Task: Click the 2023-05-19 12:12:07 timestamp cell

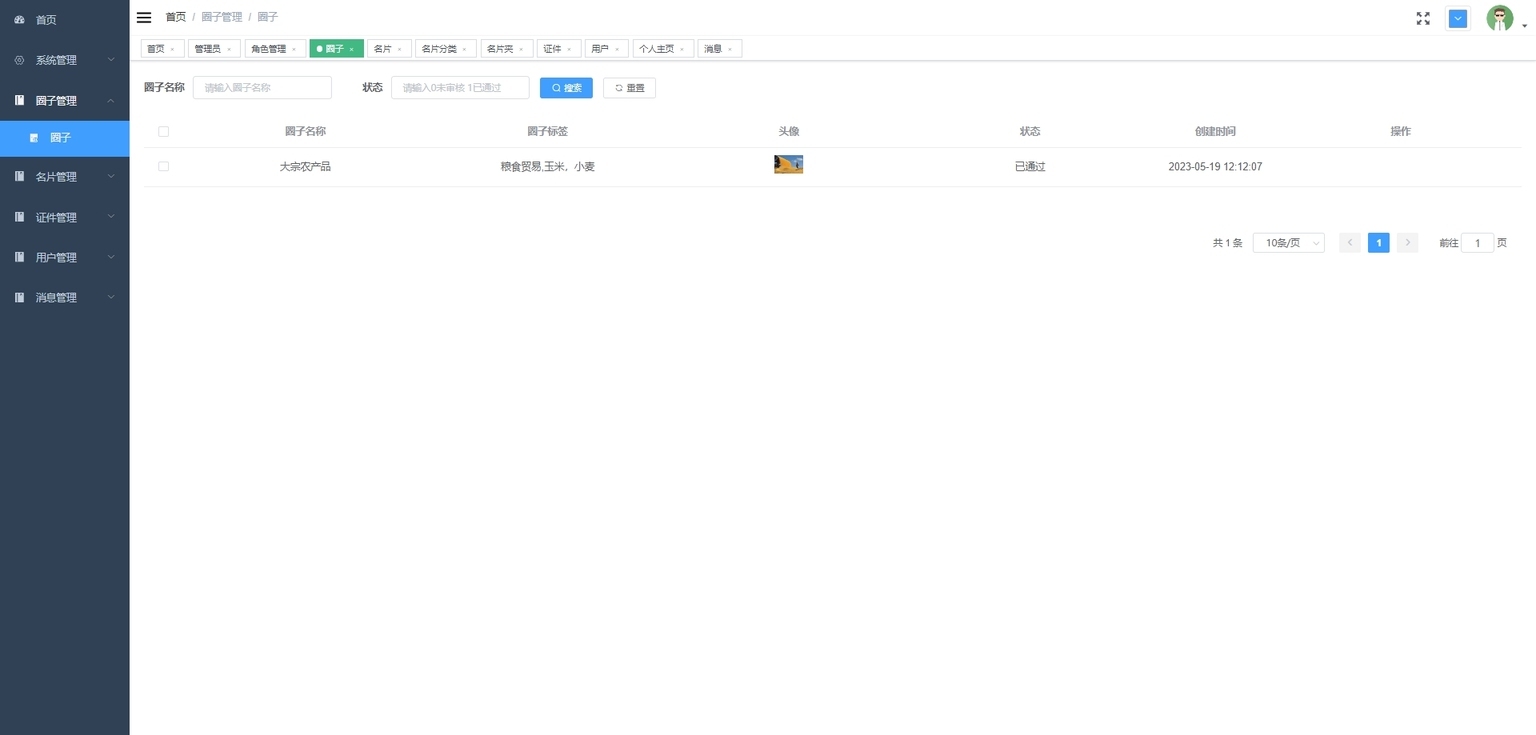Action: (1215, 167)
